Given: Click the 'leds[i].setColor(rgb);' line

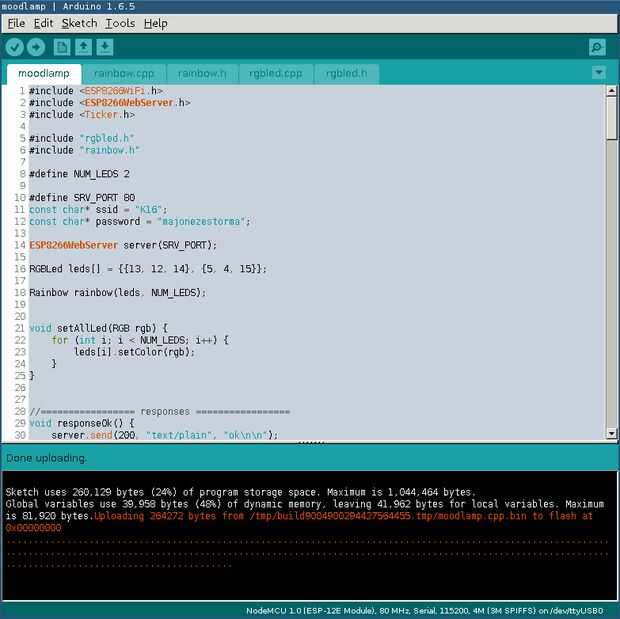Looking at the screenshot, I should pos(134,352).
